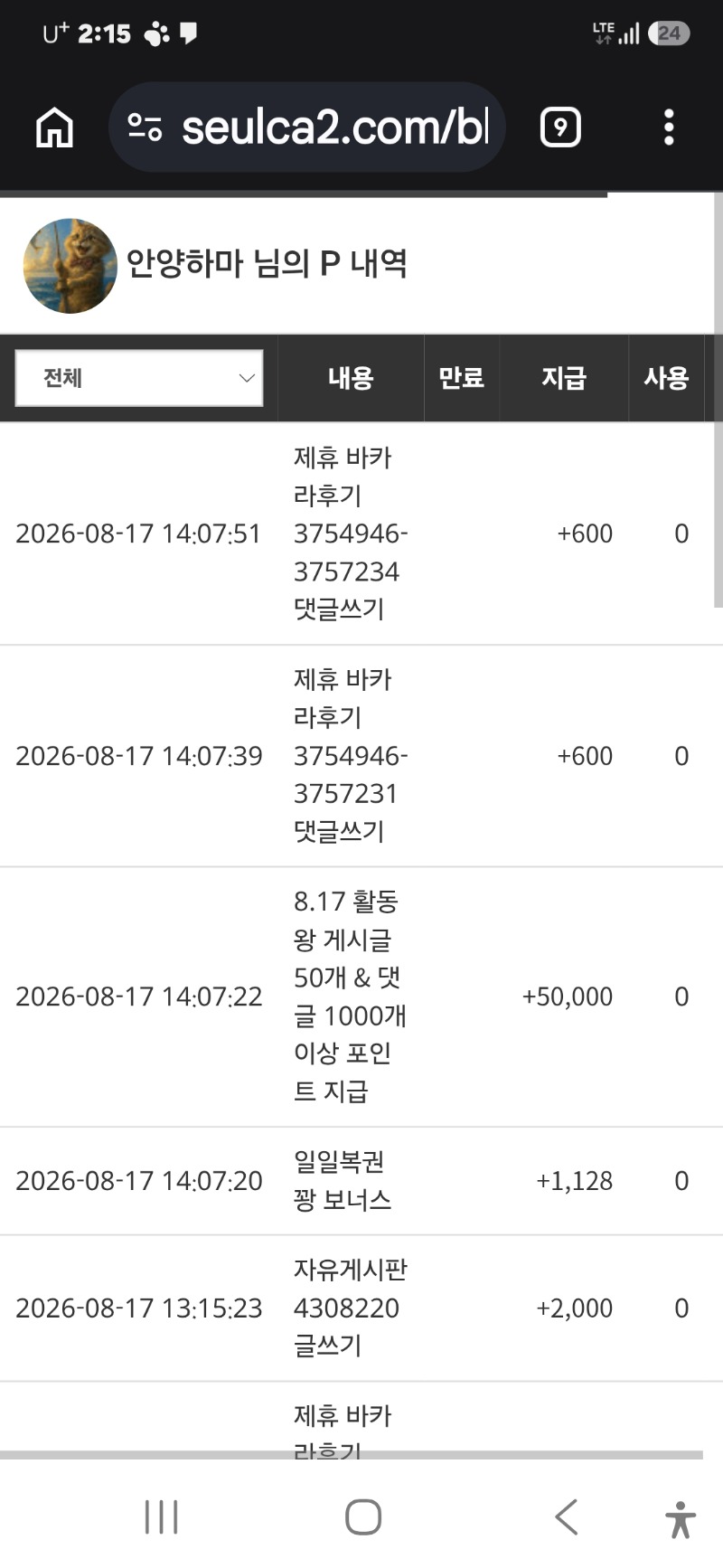The height and width of the screenshot is (1568, 723).
Task: Tap the Android back navigation arrow
Action: 566,1516
